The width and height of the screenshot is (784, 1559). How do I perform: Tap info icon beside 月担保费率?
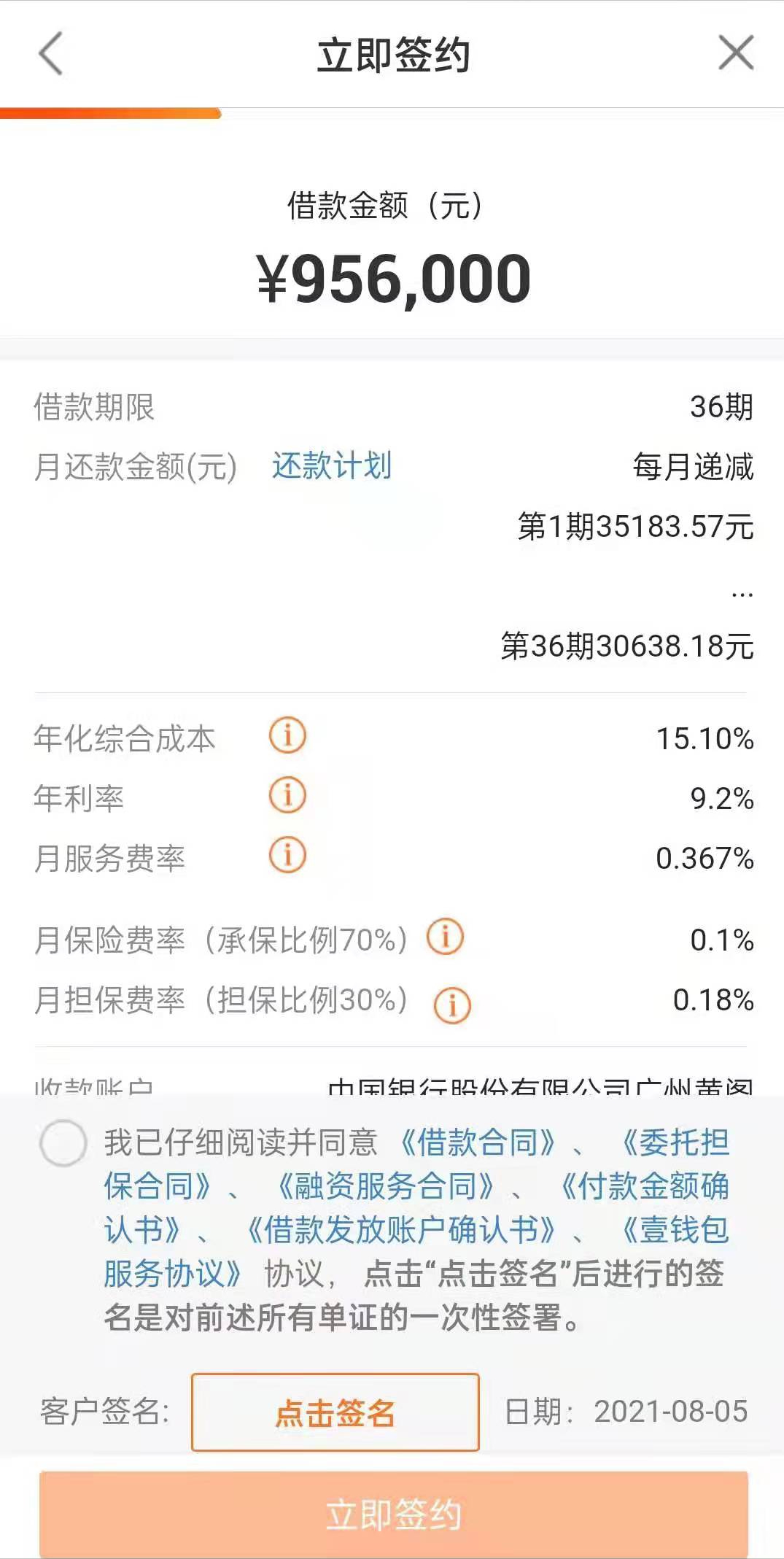coord(452,1006)
